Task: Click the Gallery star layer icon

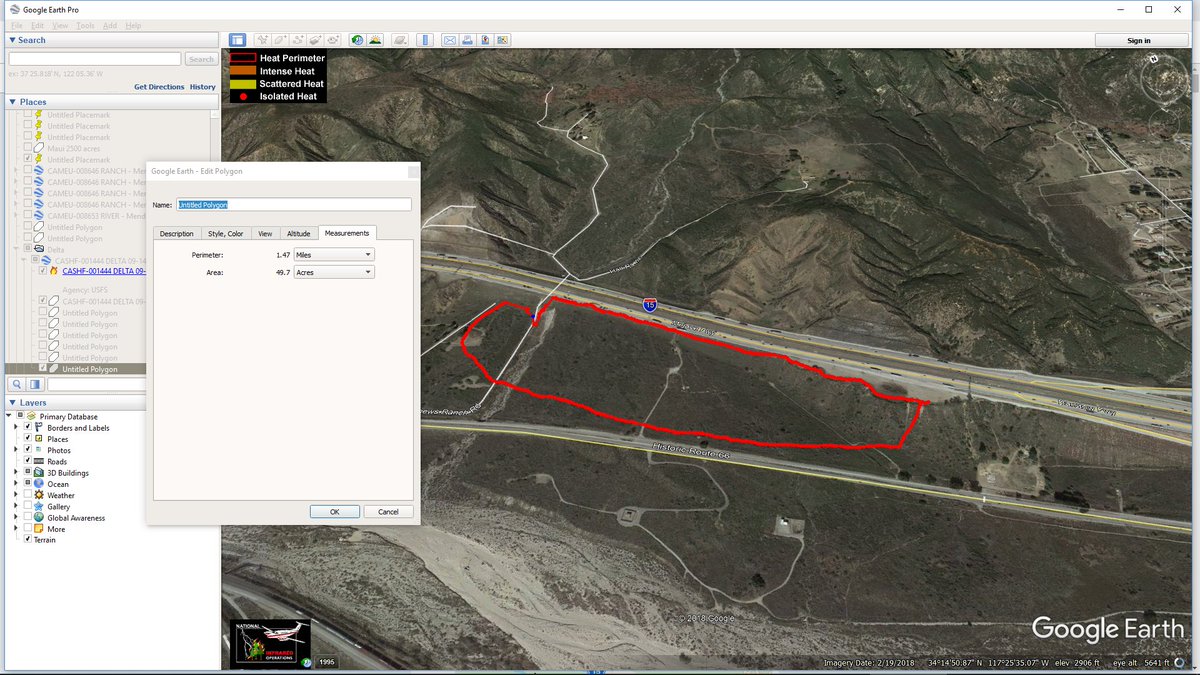Action: tap(39, 506)
